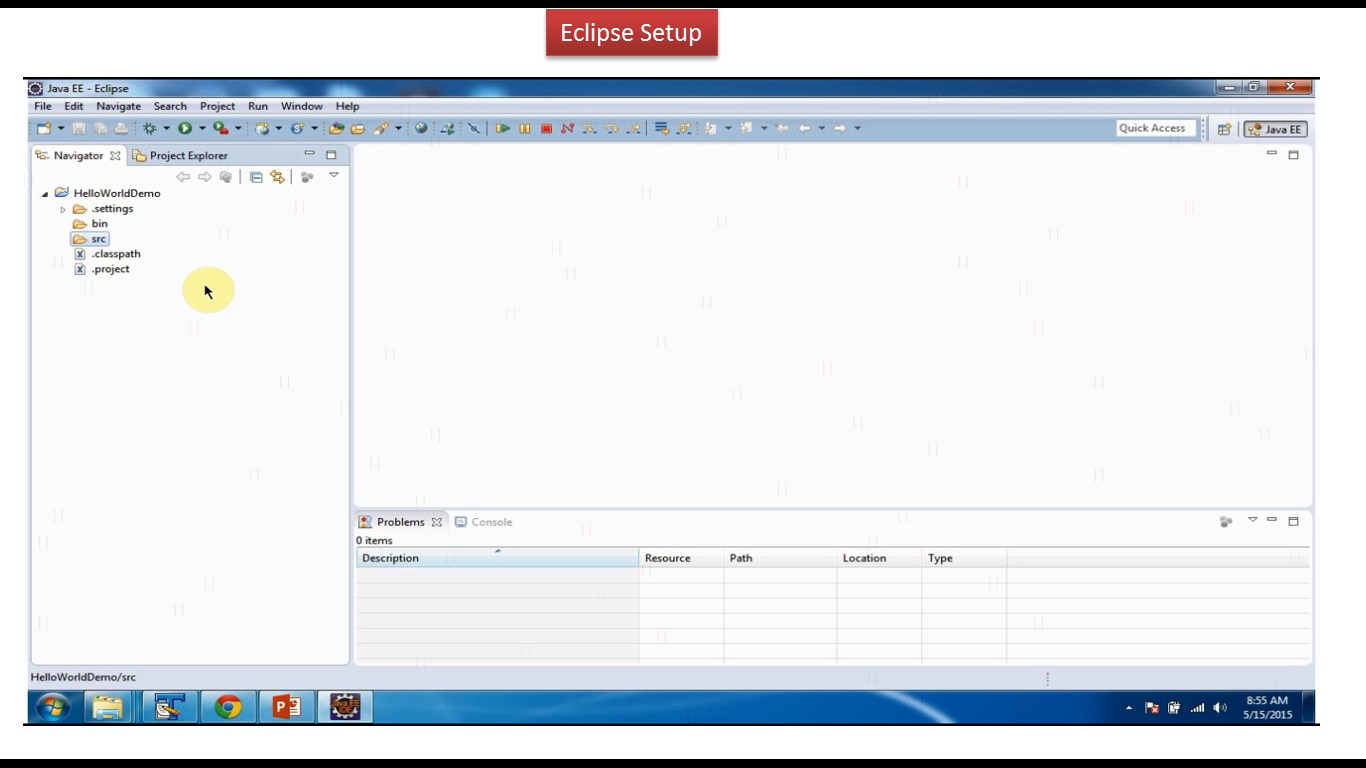Image resolution: width=1366 pixels, height=768 pixels.
Task: Maximize the Navigator panel
Action: tap(331, 155)
